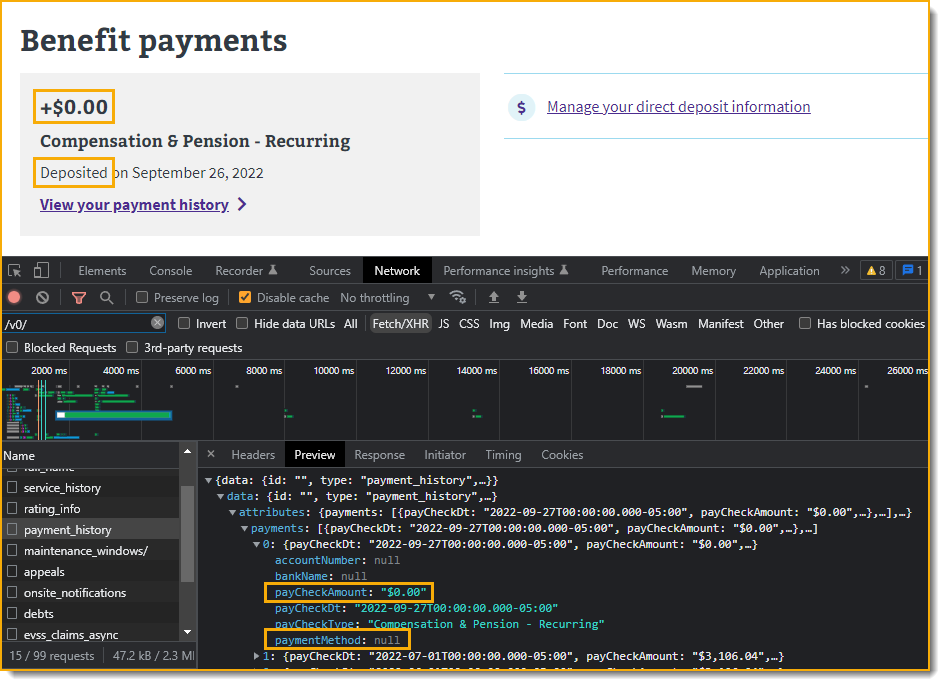Switch to Performance insights tab
Image resolution: width=945 pixels, height=686 pixels.
(x=505, y=271)
